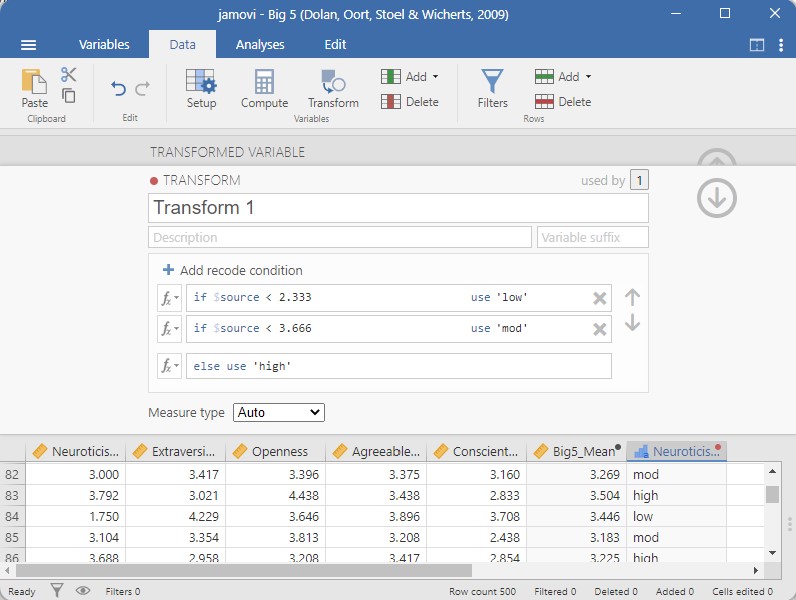Select the Agreeableness column header
The image size is (796, 600).
[x=376, y=451]
